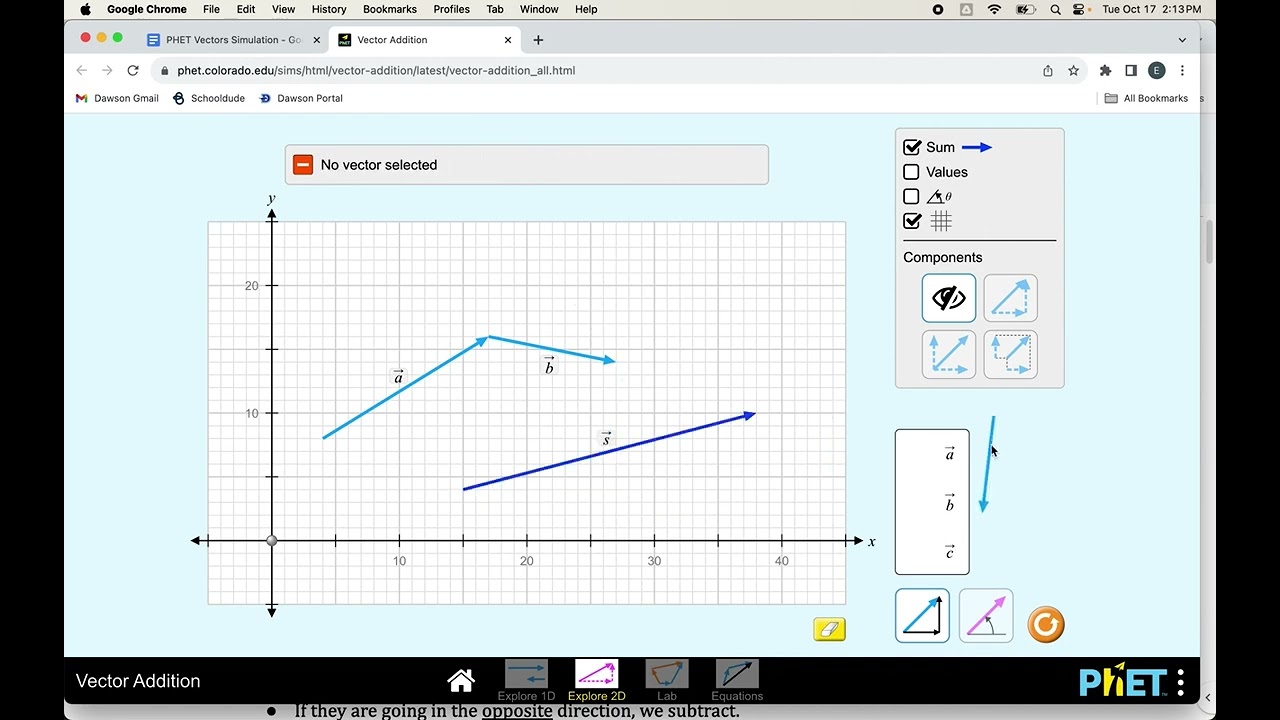This screenshot has width=1280, height=720.
Task: Open the Help menu
Action: coord(586,9)
